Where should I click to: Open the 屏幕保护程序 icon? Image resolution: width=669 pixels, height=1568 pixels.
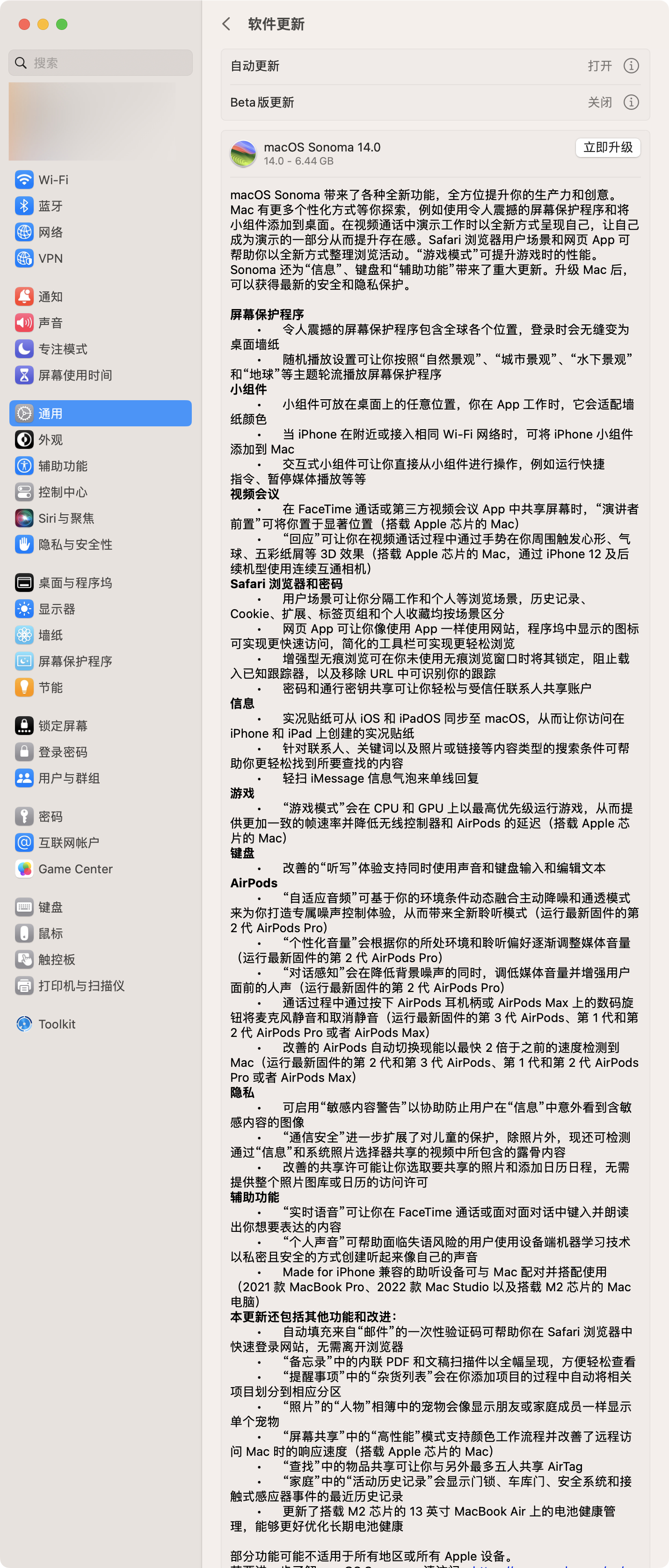tap(24, 661)
